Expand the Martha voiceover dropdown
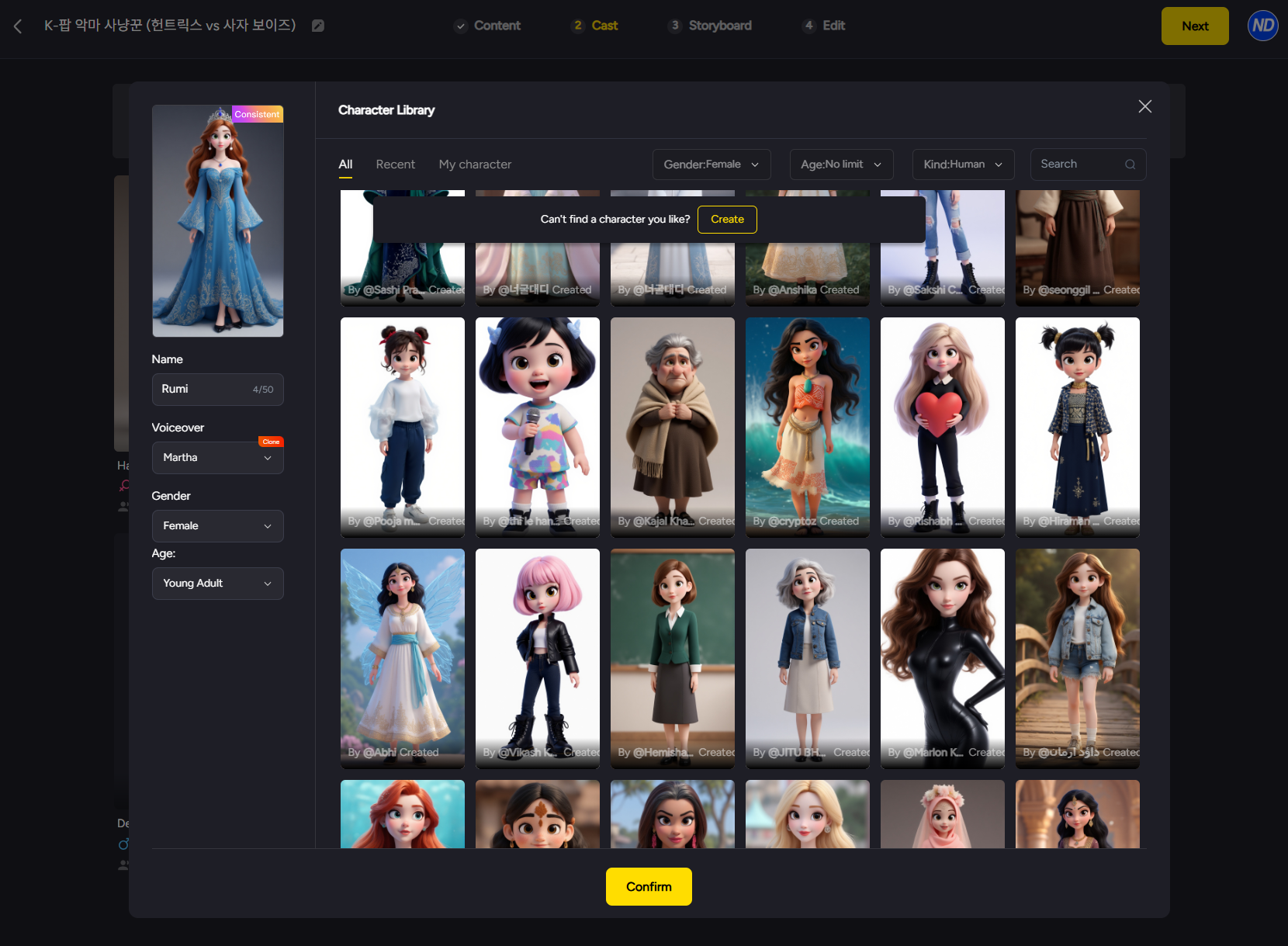Image resolution: width=1288 pixels, height=946 pixels. click(x=218, y=458)
